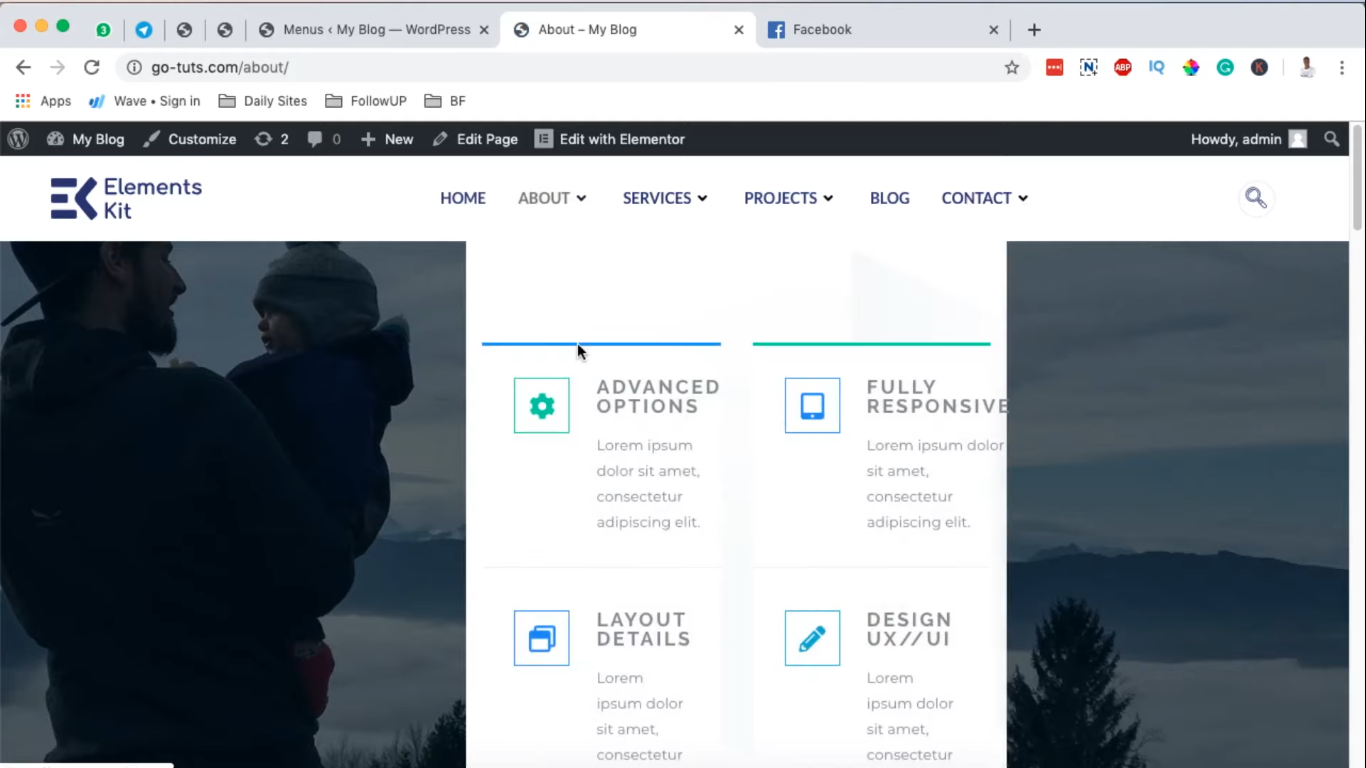Click the IQ extension icon

click(1157, 67)
